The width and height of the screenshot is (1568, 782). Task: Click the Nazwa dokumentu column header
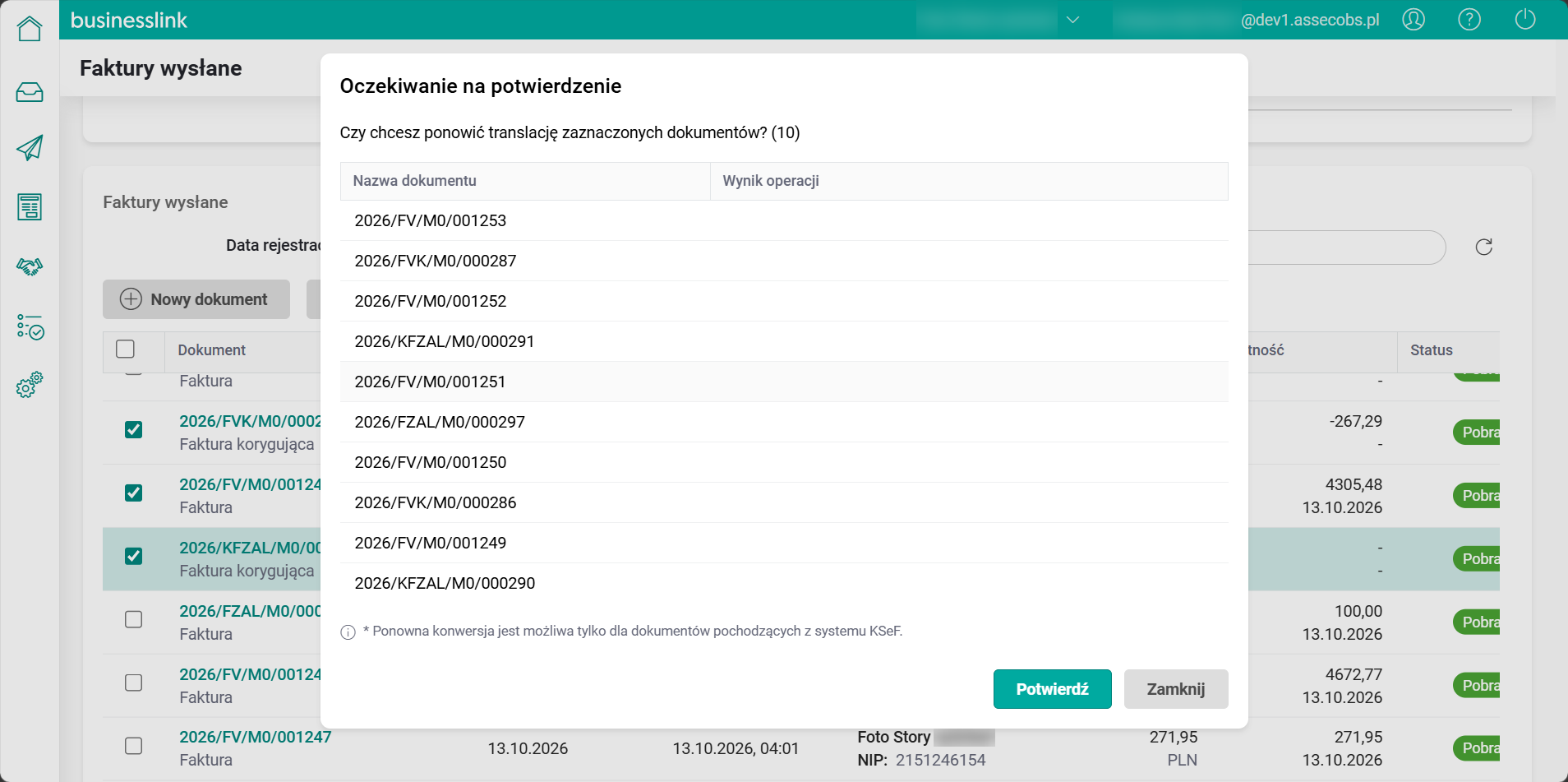pyautogui.click(x=525, y=181)
